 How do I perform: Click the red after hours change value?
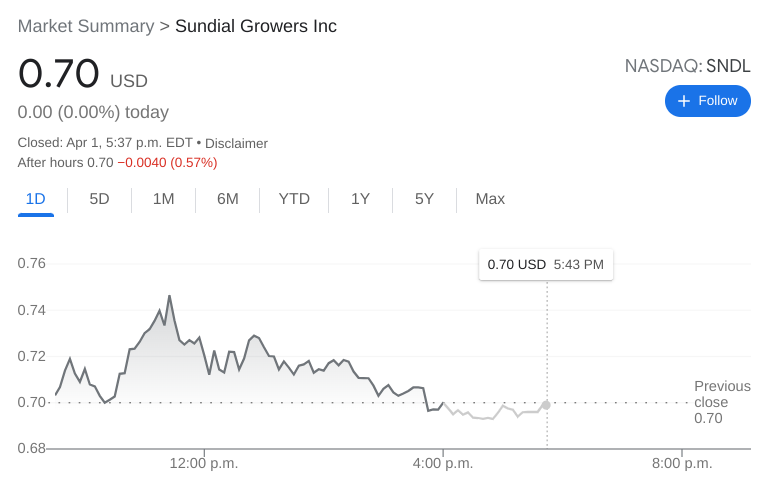coord(167,162)
